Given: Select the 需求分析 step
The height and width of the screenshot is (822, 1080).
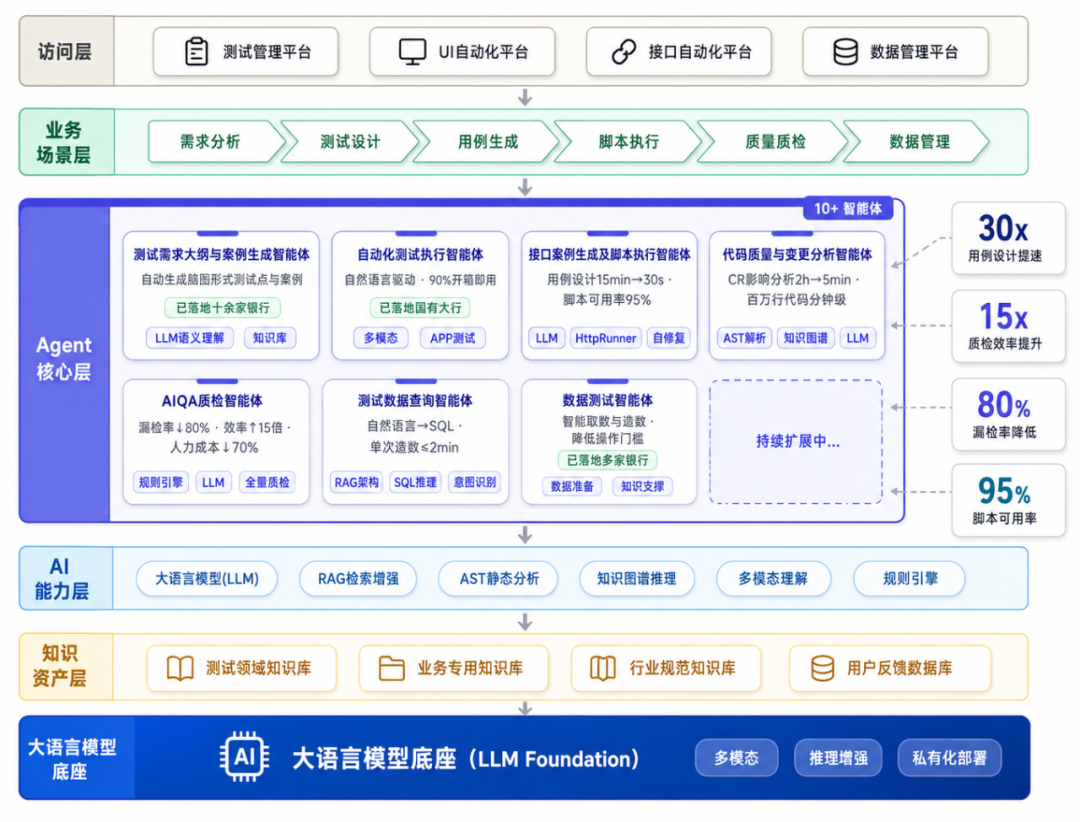Looking at the screenshot, I should [x=214, y=142].
